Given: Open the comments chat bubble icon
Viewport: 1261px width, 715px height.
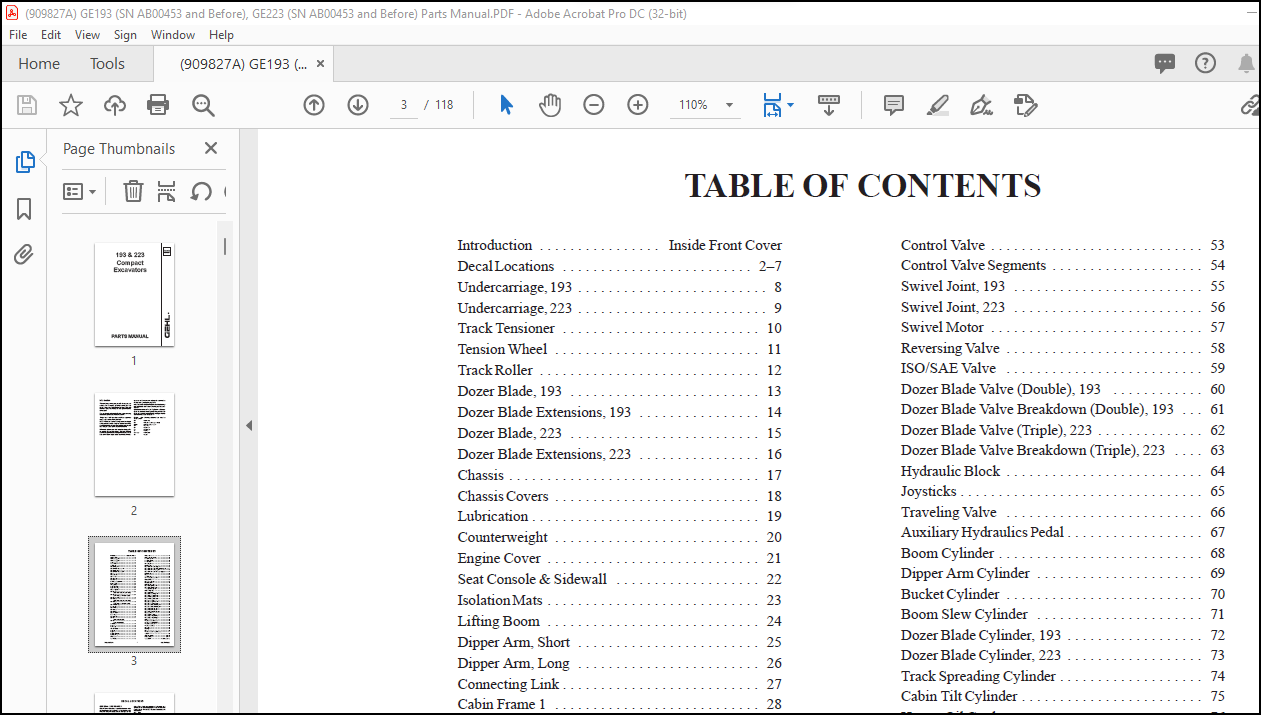Looking at the screenshot, I should [x=1165, y=64].
